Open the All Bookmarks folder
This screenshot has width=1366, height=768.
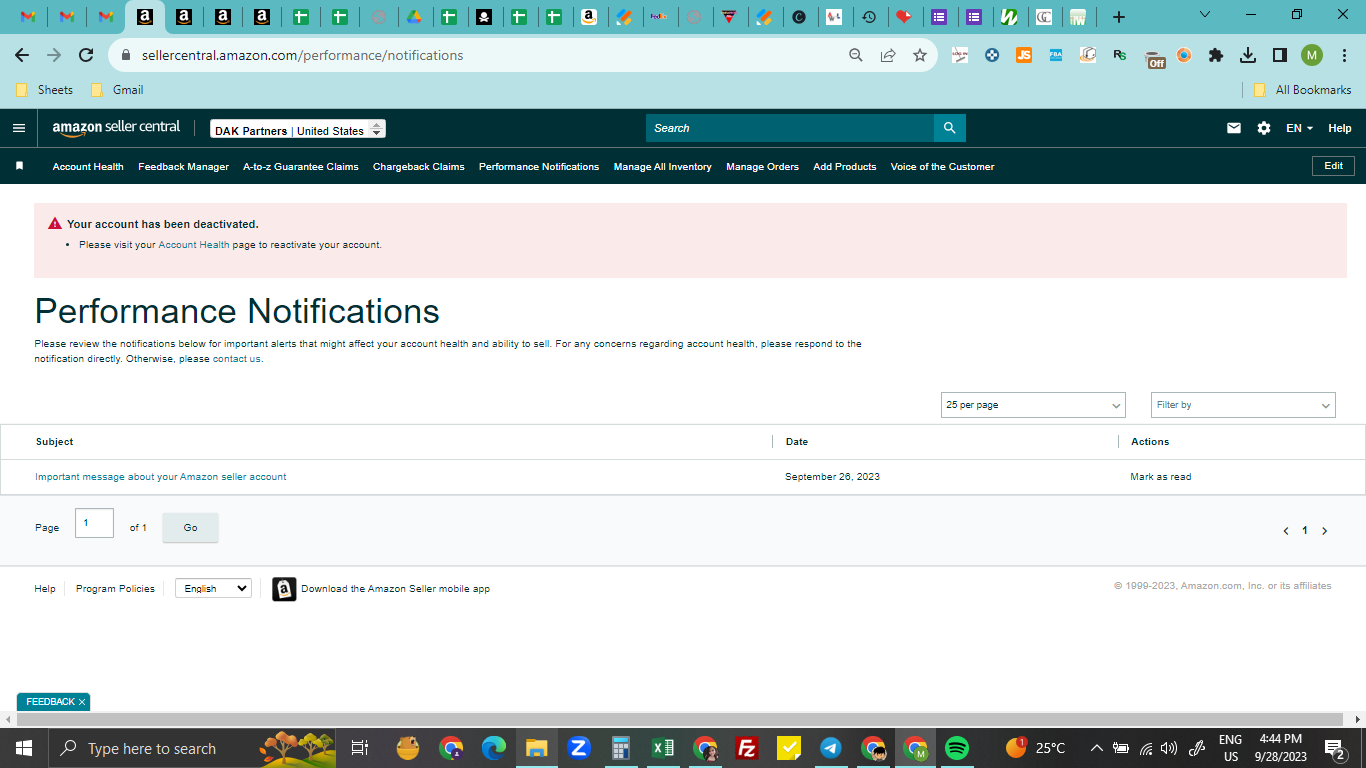(x=1302, y=90)
